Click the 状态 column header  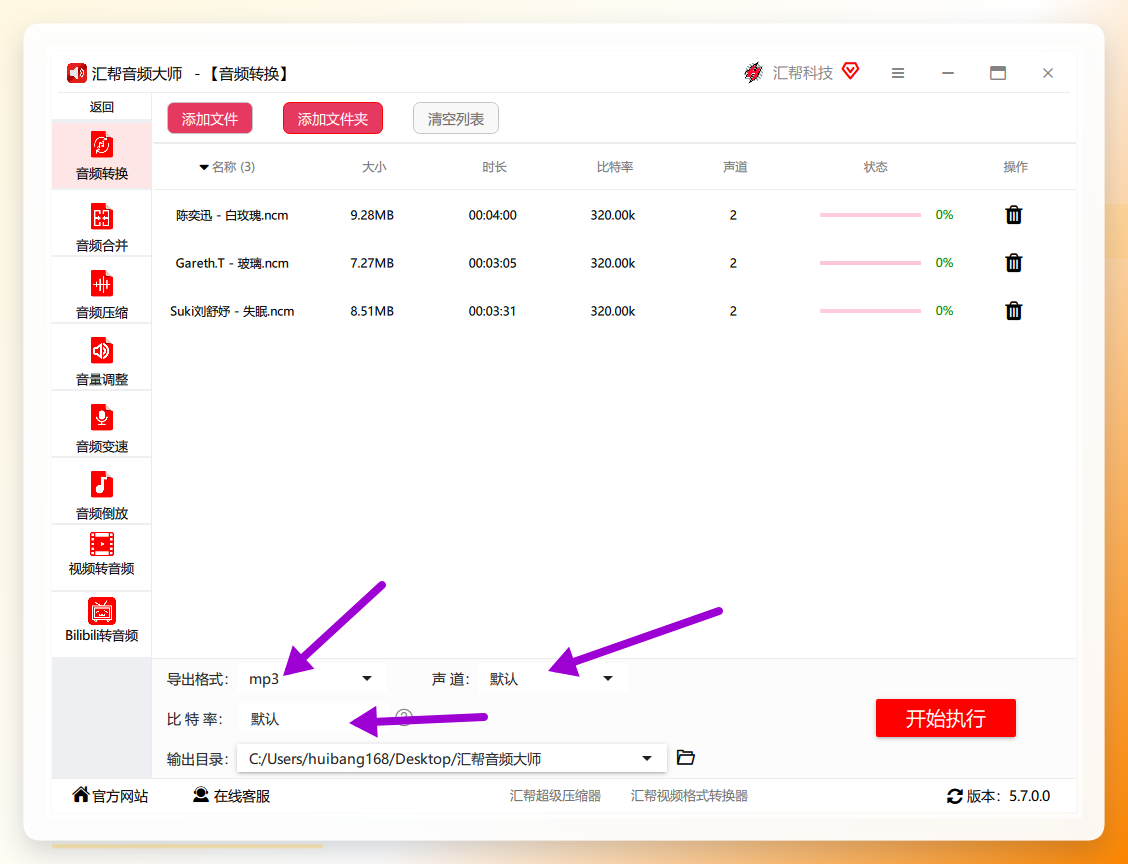click(x=875, y=167)
